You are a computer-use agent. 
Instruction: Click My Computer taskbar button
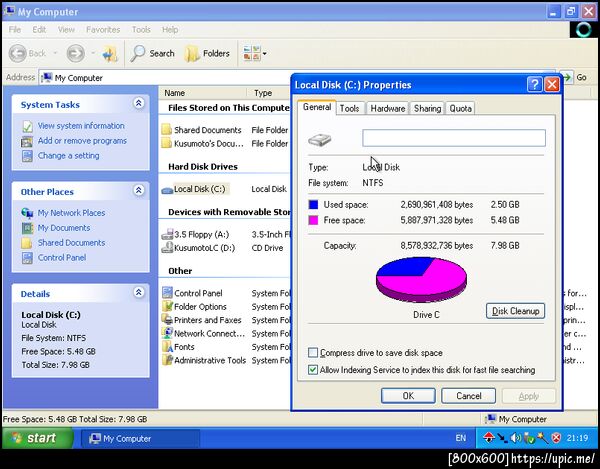(x=140, y=438)
